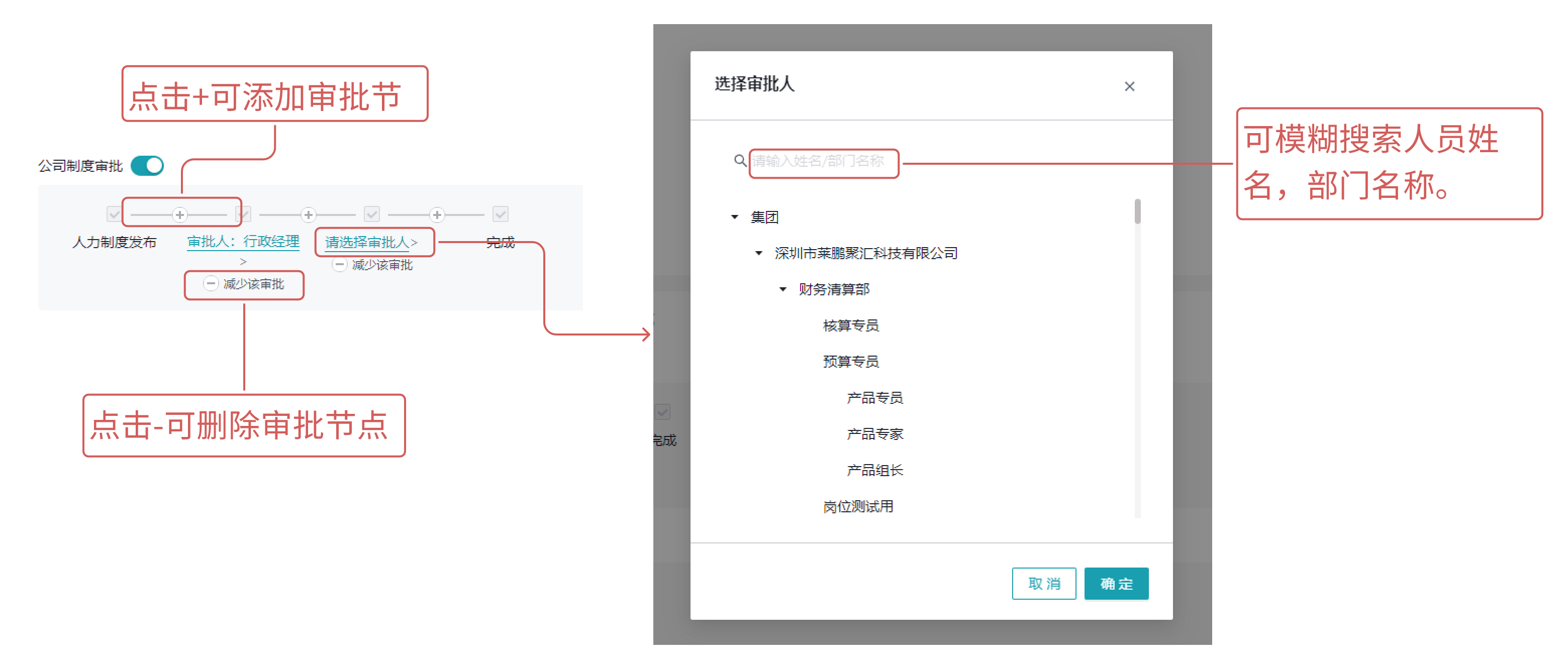Select 核算专员 in the tree
Screen dimensions: 1568x669
point(850,326)
